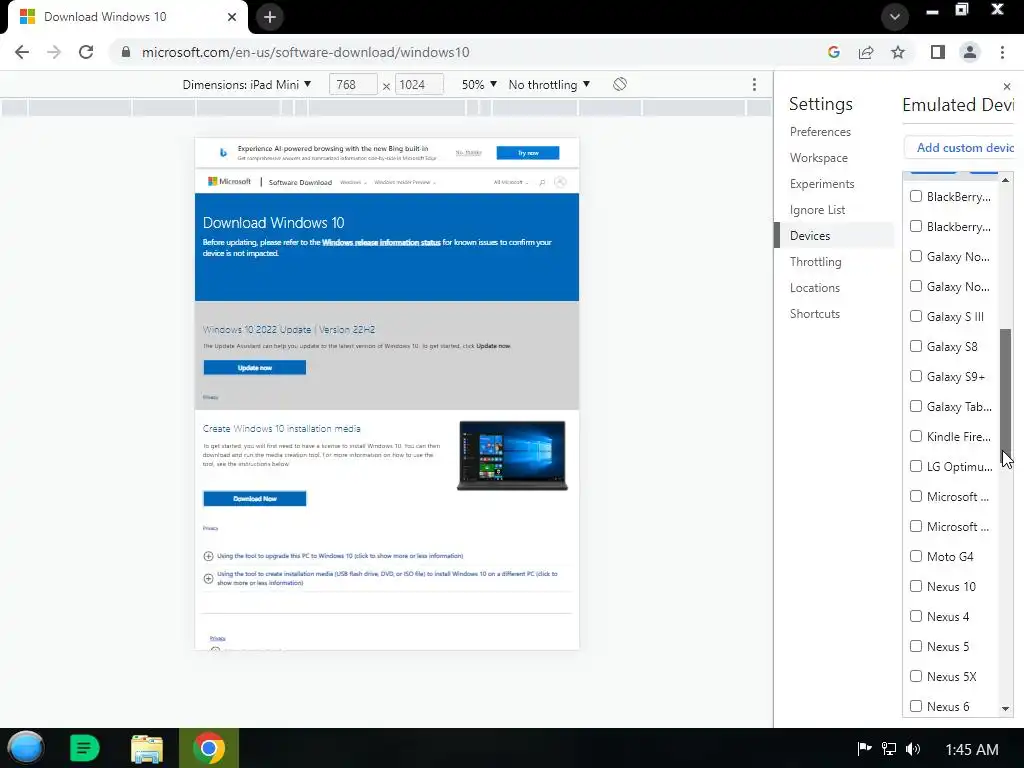The height and width of the screenshot is (768, 1024).
Task: Click the No thanks link in the Bing banner
Action: [468, 153]
